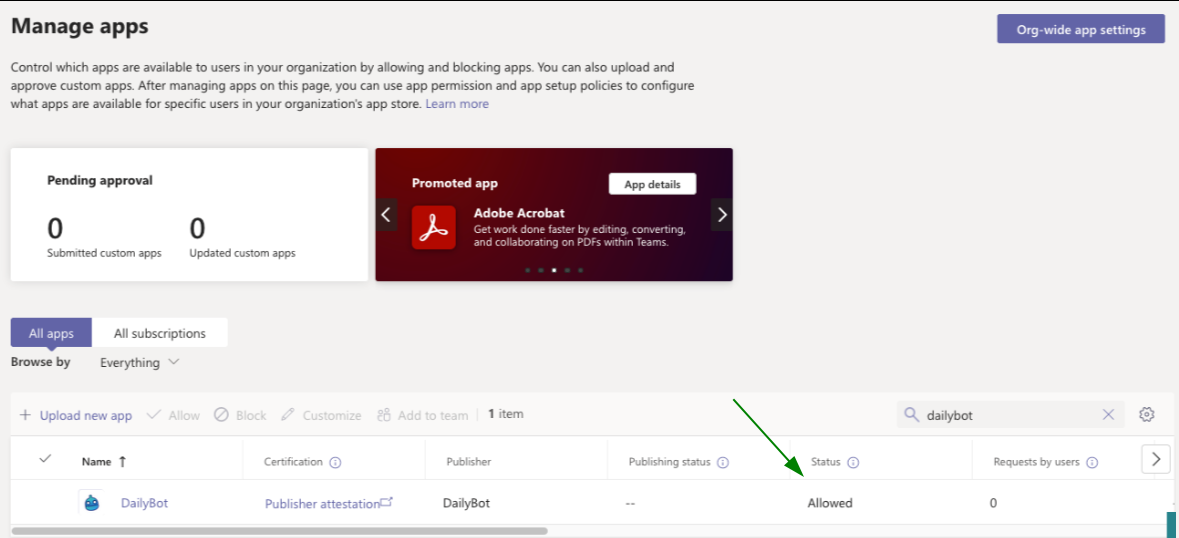Show next promoted app with right arrow
This screenshot has width=1179, height=538.
[722, 214]
